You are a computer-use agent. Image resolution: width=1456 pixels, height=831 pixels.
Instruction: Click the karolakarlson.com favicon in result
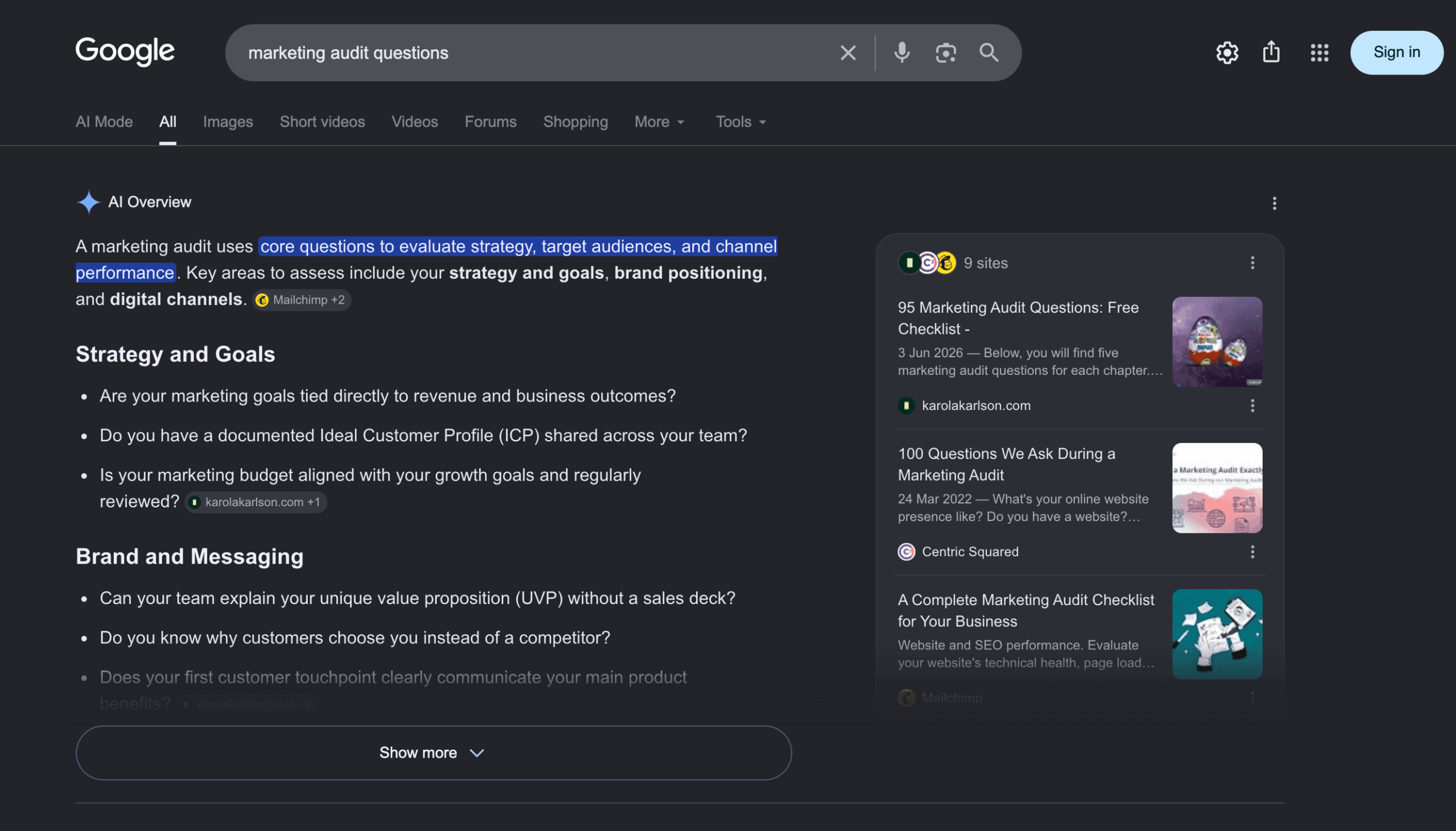(906, 405)
